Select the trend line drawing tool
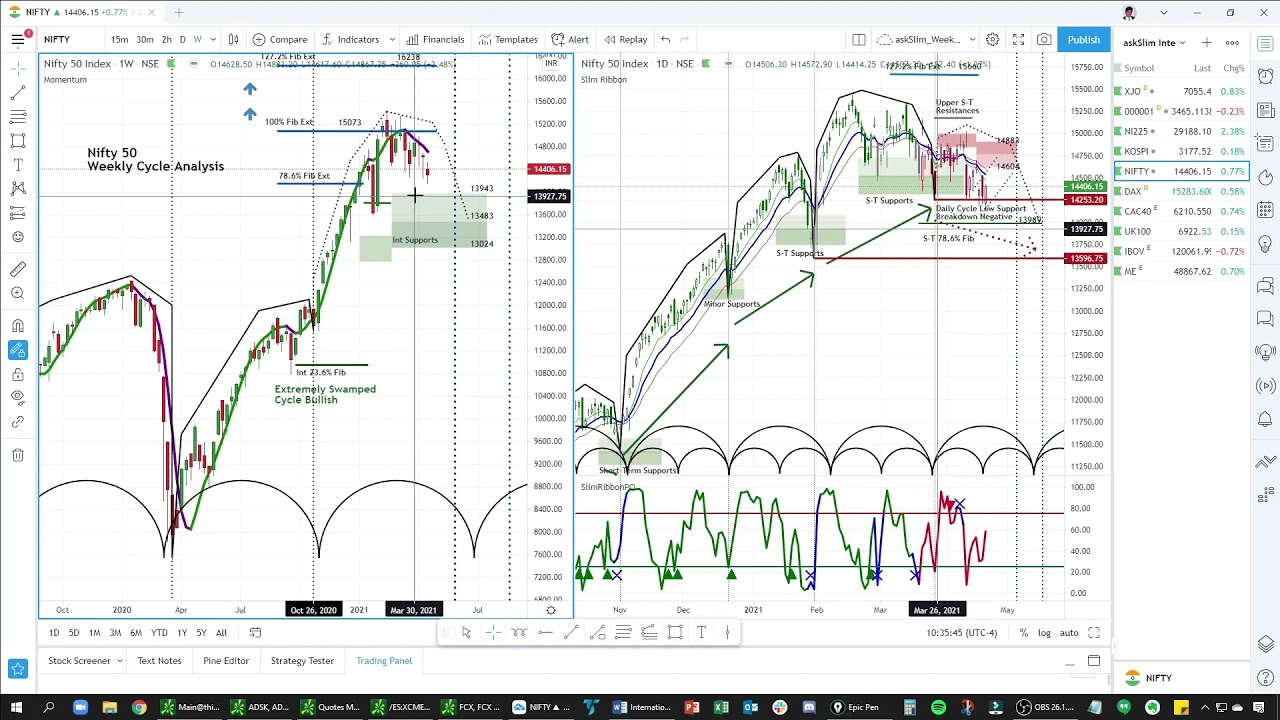Image resolution: width=1280 pixels, height=720 pixels. [x=18, y=92]
